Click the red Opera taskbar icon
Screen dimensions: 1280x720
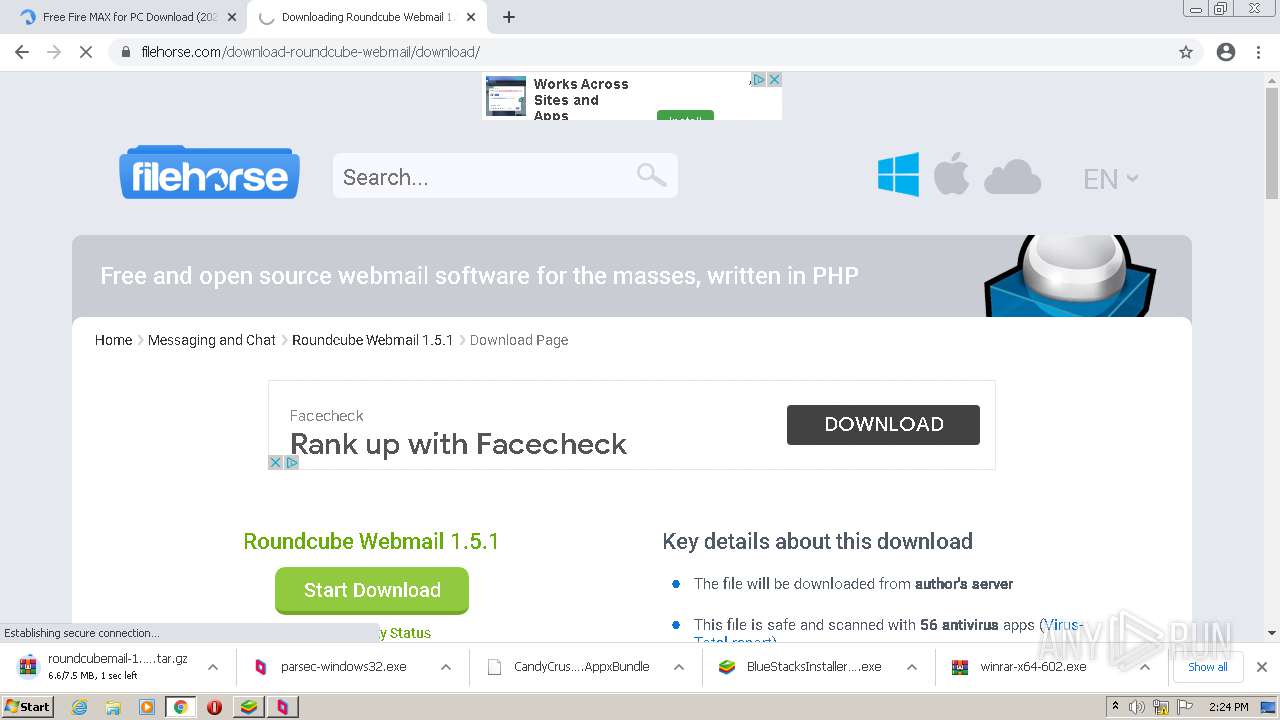(214, 707)
